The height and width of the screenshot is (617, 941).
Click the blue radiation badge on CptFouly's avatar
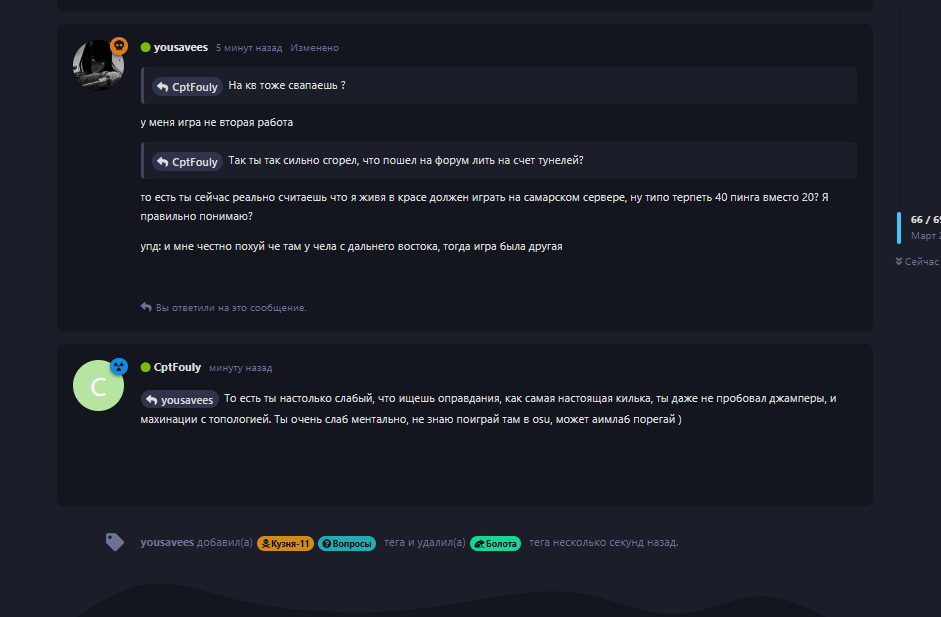coord(119,366)
